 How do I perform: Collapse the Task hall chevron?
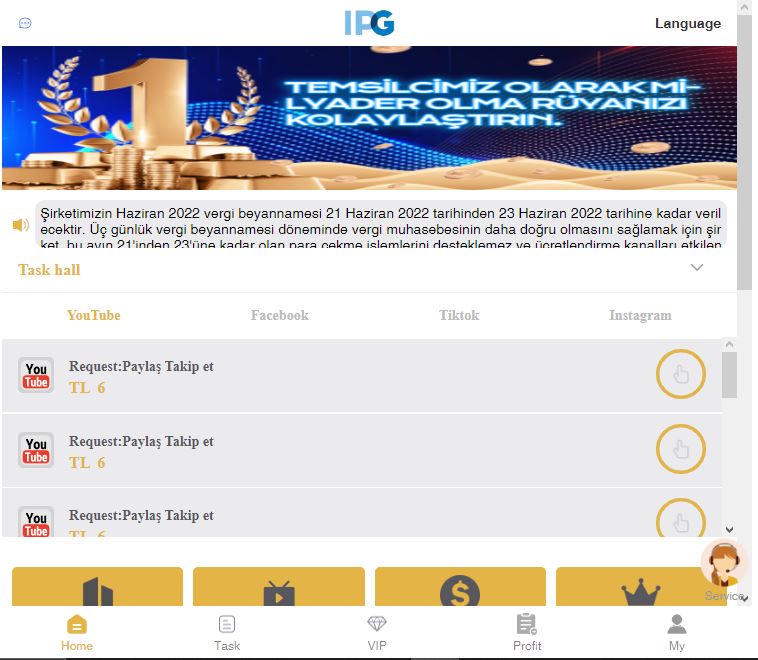coord(697,267)
